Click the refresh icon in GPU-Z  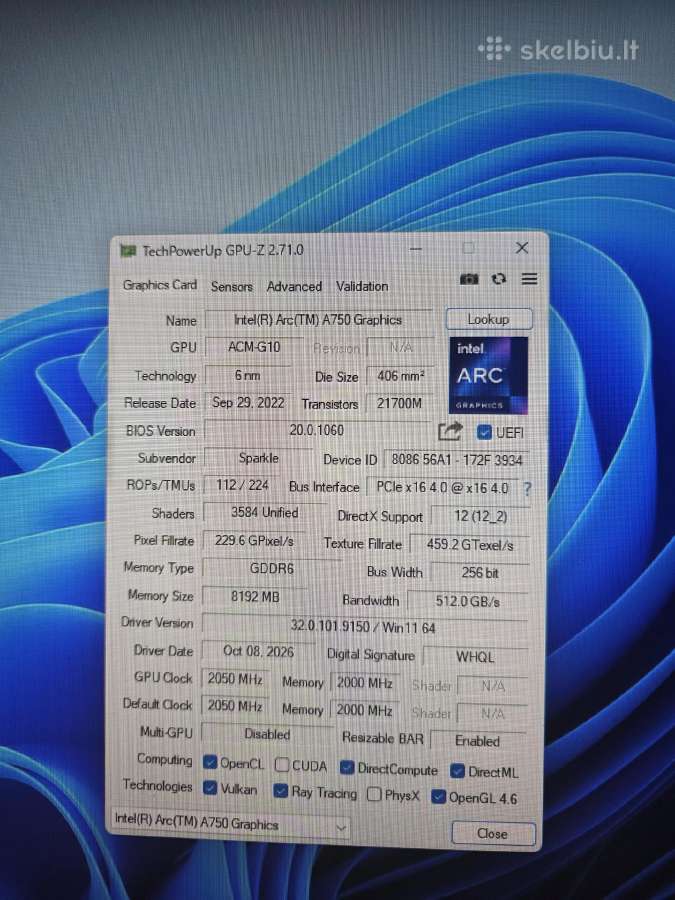pyautogui.click(x=499, y=279)
